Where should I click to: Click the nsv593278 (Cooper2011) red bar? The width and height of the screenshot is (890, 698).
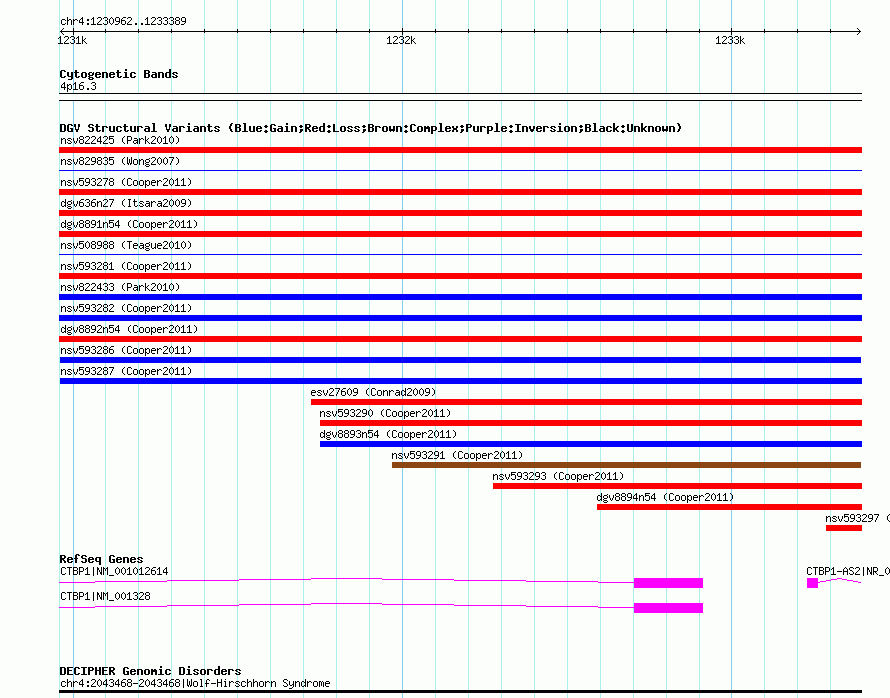point(460,192)
